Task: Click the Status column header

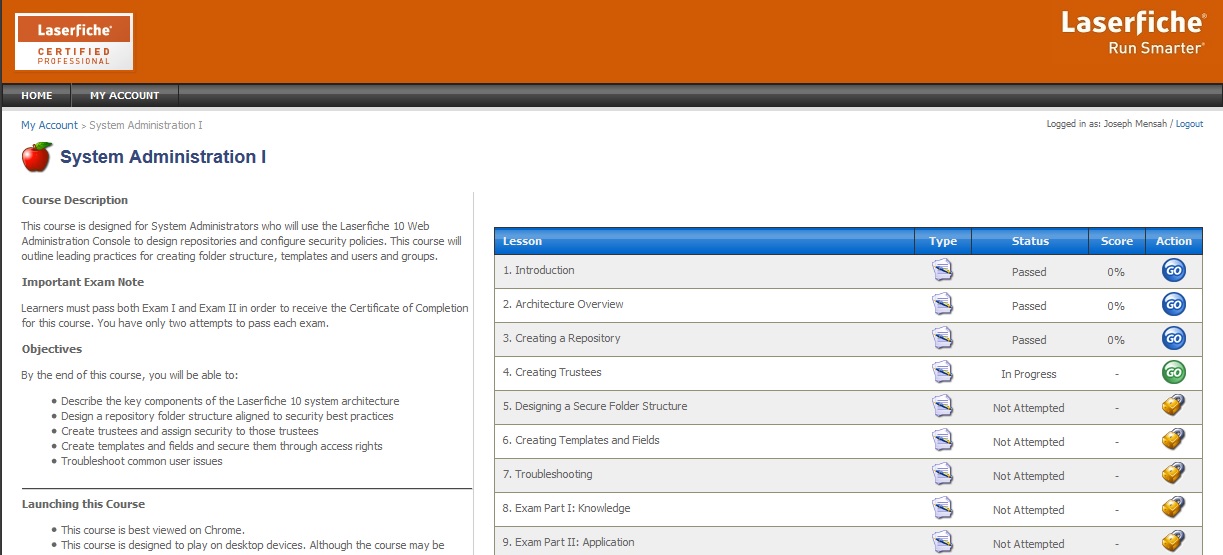Action: coord(1030,241)
